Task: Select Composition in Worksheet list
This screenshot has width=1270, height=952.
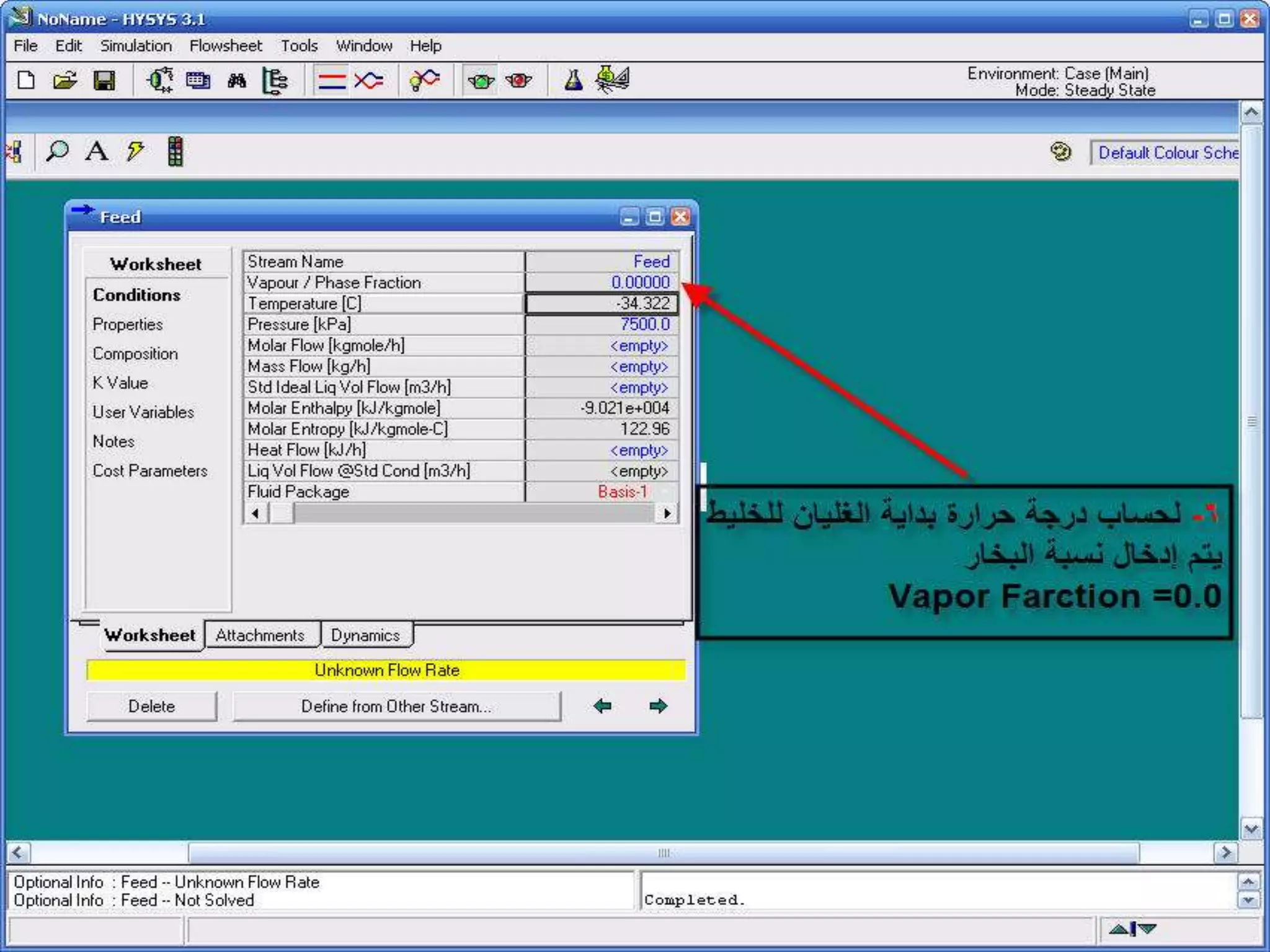Action: (135, 354)
